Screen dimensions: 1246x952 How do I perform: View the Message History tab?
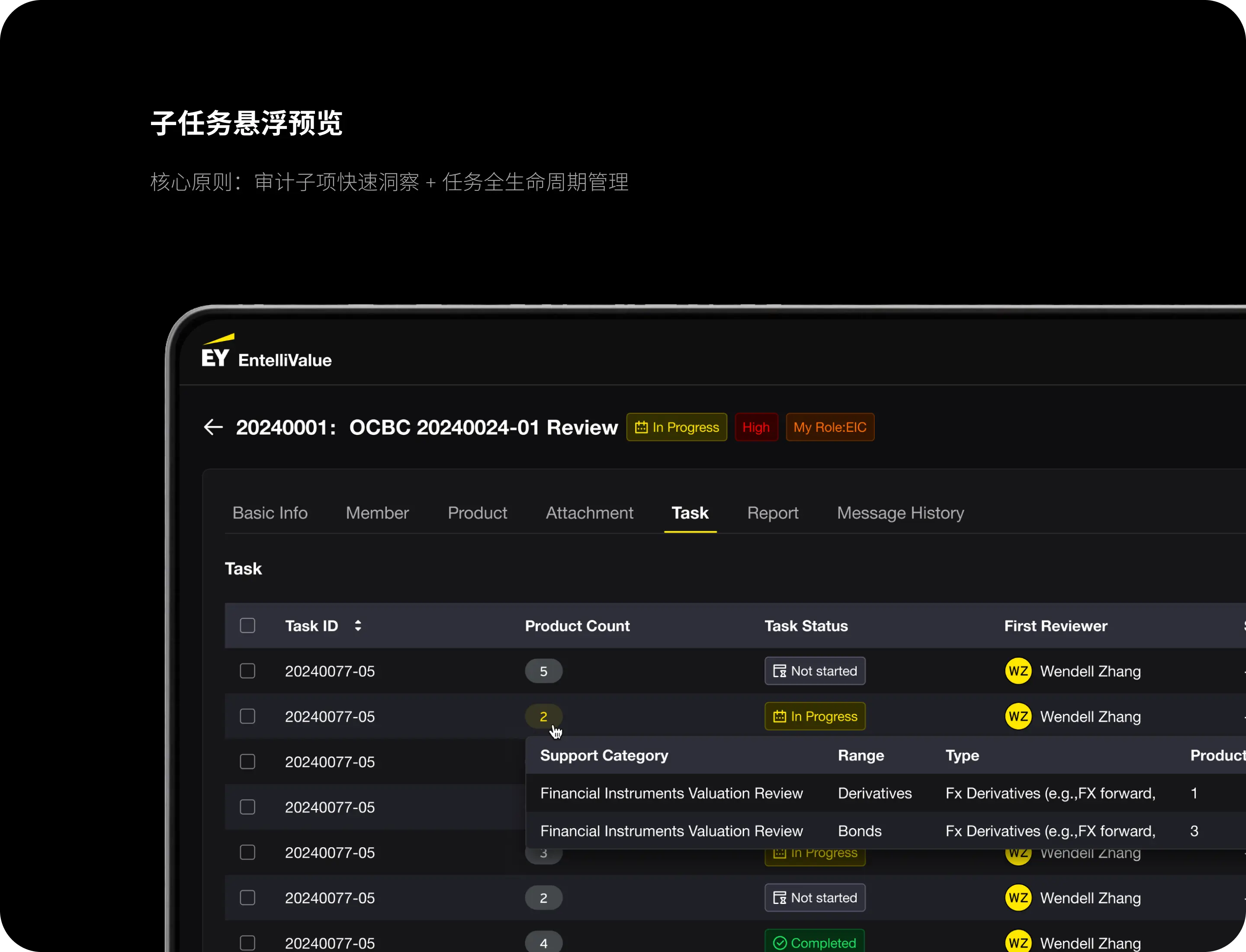point(900,513)
